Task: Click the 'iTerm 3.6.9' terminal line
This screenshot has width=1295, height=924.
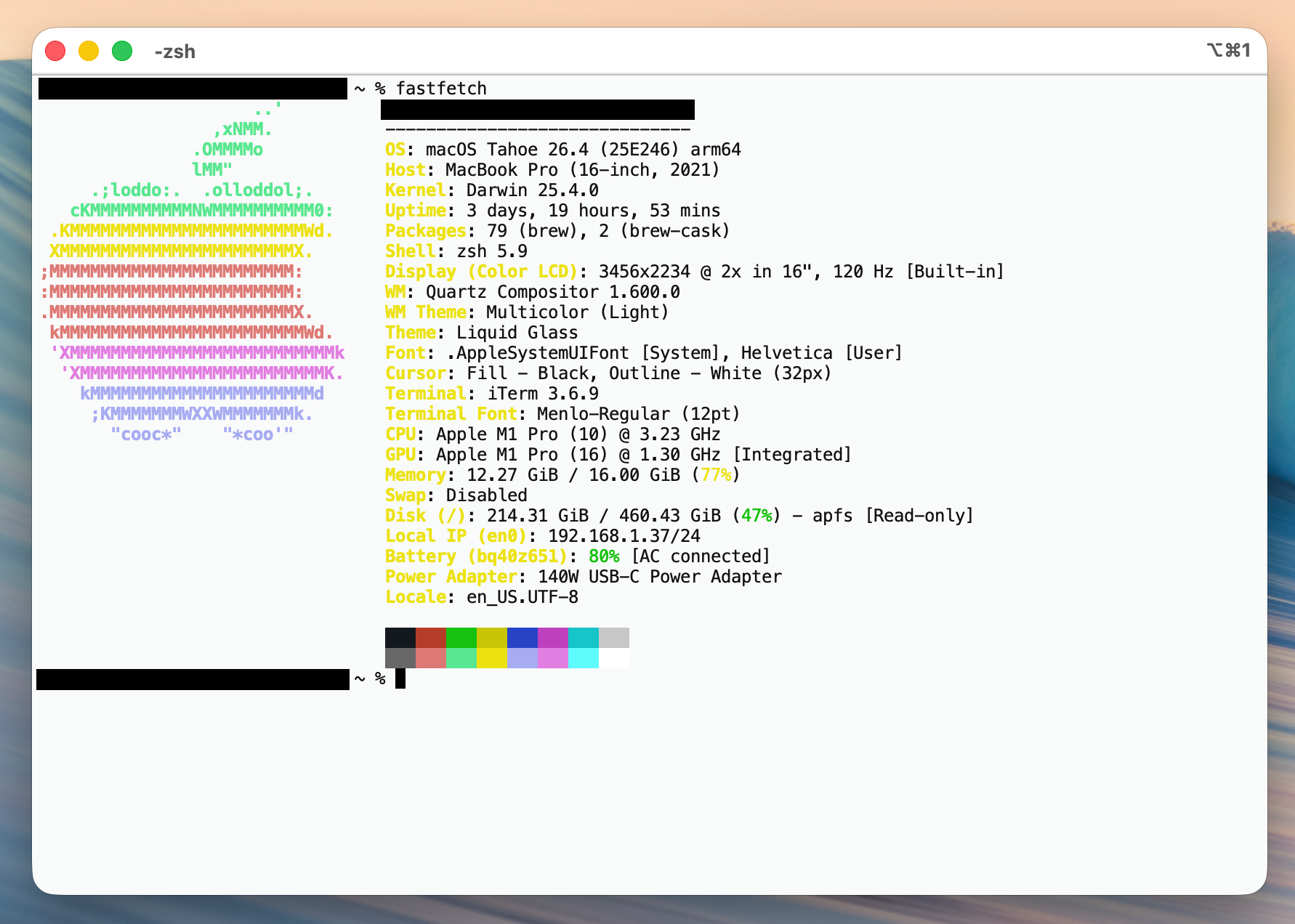Action: (x=492, y=394)
